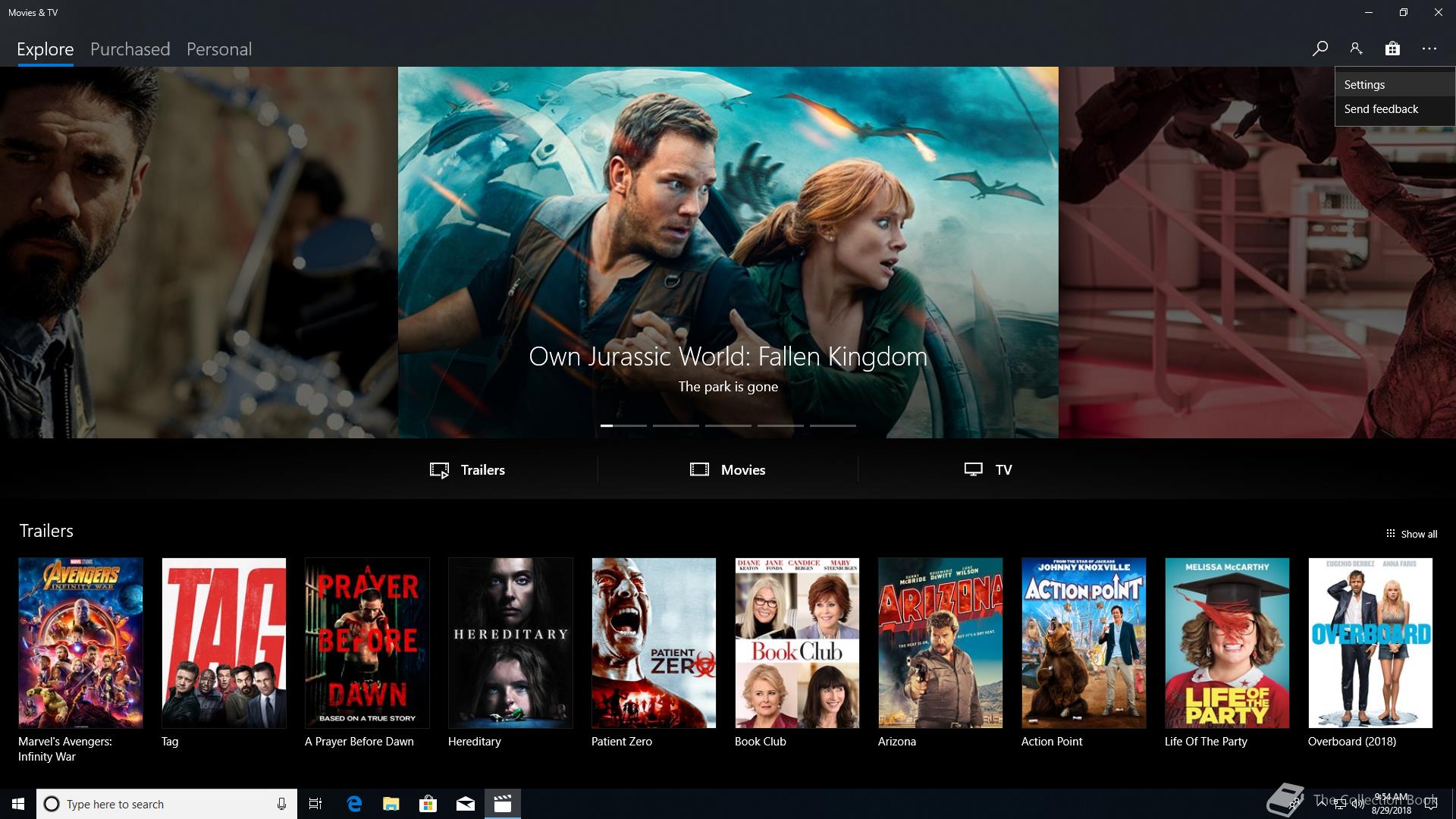Open the Arizona poster
This screenshot has height=819, width=1456.
click(940, 643)
